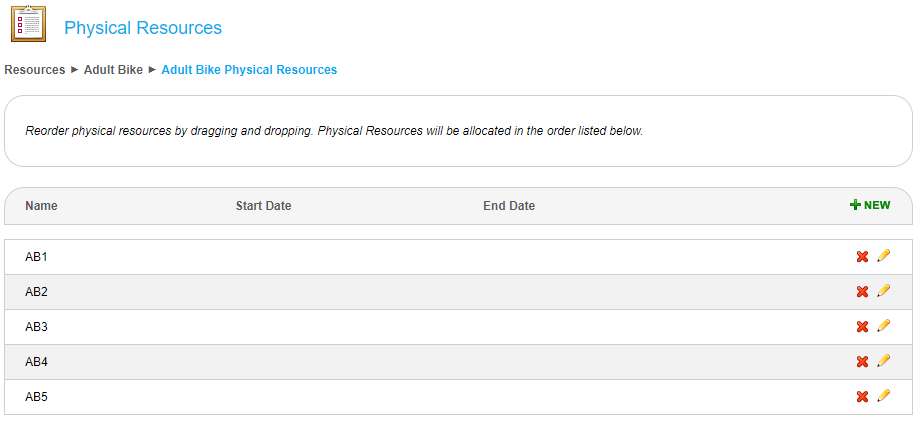The image size is (921, 434).
Task: Add a new physical resource
Action: (x=870, y=206)
